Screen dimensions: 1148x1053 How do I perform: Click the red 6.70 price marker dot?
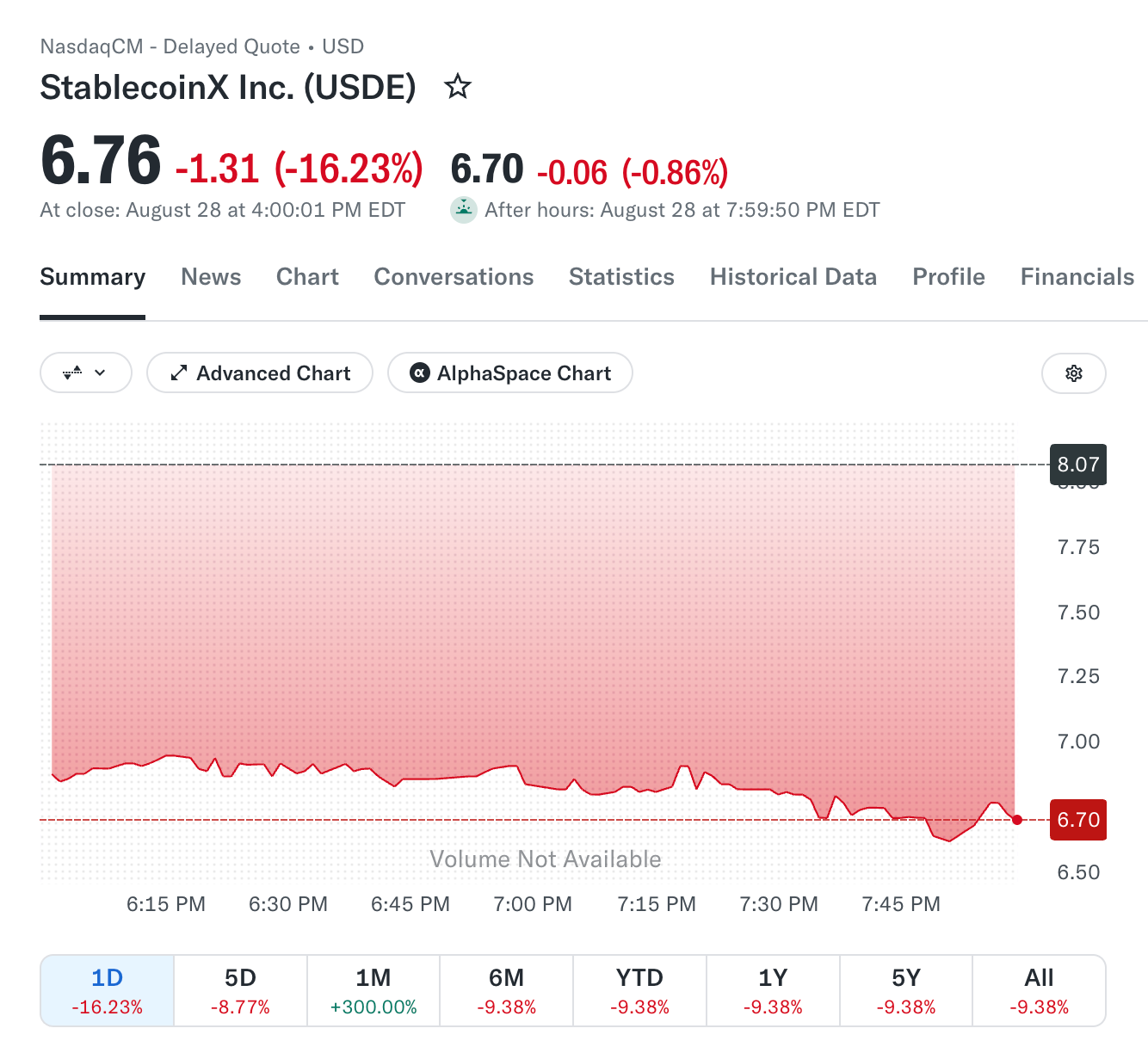pos(1017,820)
